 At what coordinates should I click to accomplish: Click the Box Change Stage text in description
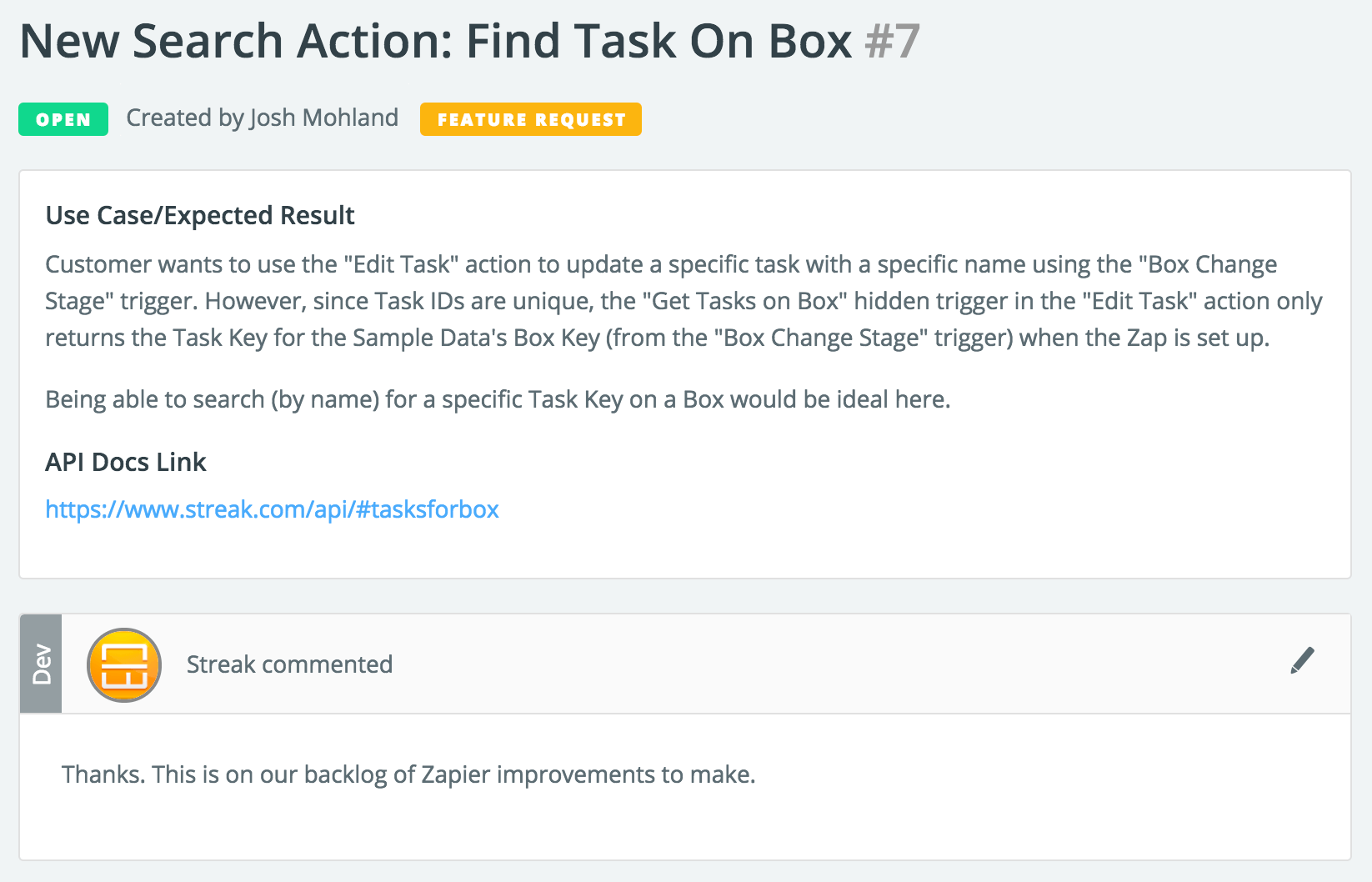tap(825, 338)
